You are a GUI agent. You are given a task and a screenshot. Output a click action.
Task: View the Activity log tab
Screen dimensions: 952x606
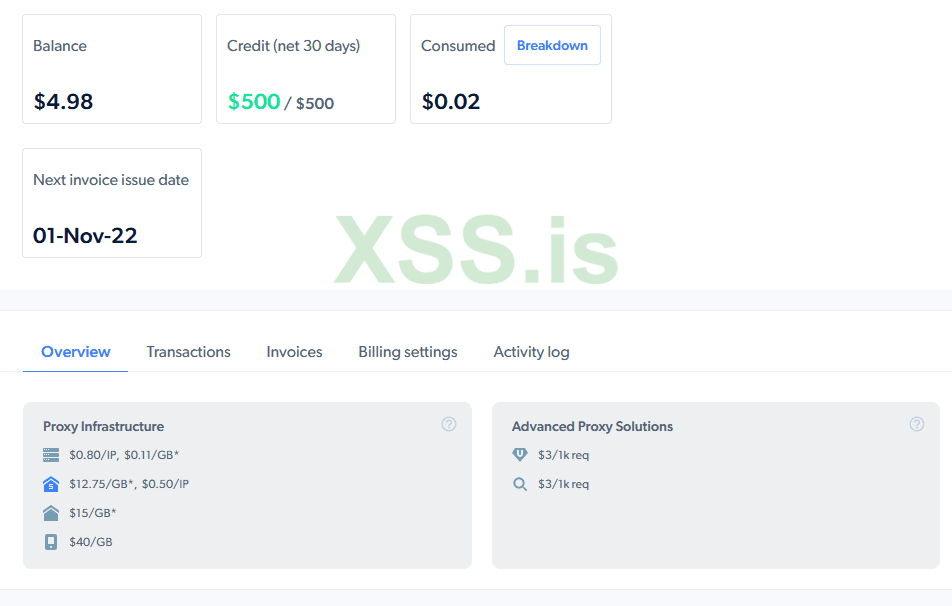click(x=531, y=352)
